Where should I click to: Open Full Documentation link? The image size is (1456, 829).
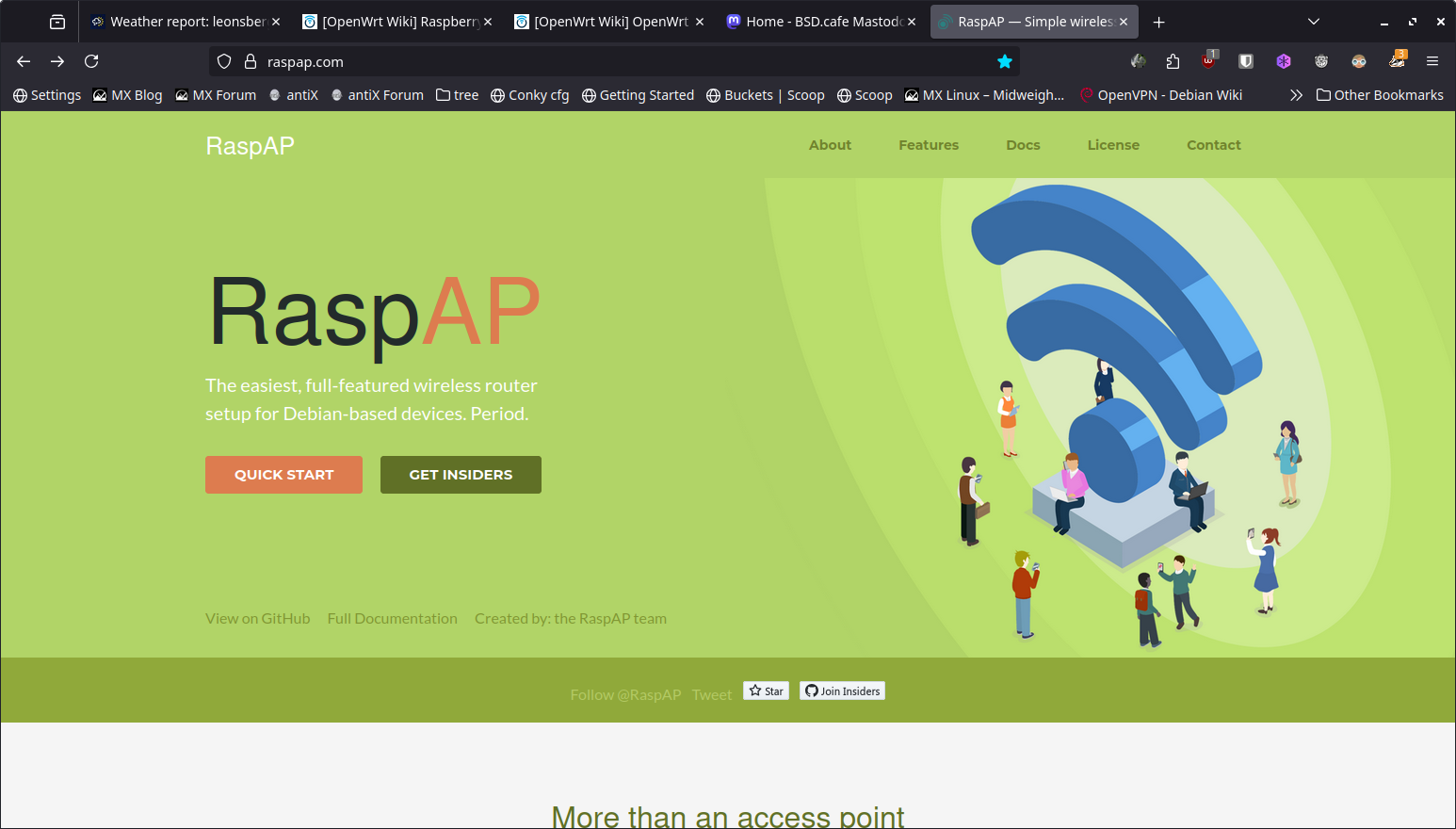393,619
